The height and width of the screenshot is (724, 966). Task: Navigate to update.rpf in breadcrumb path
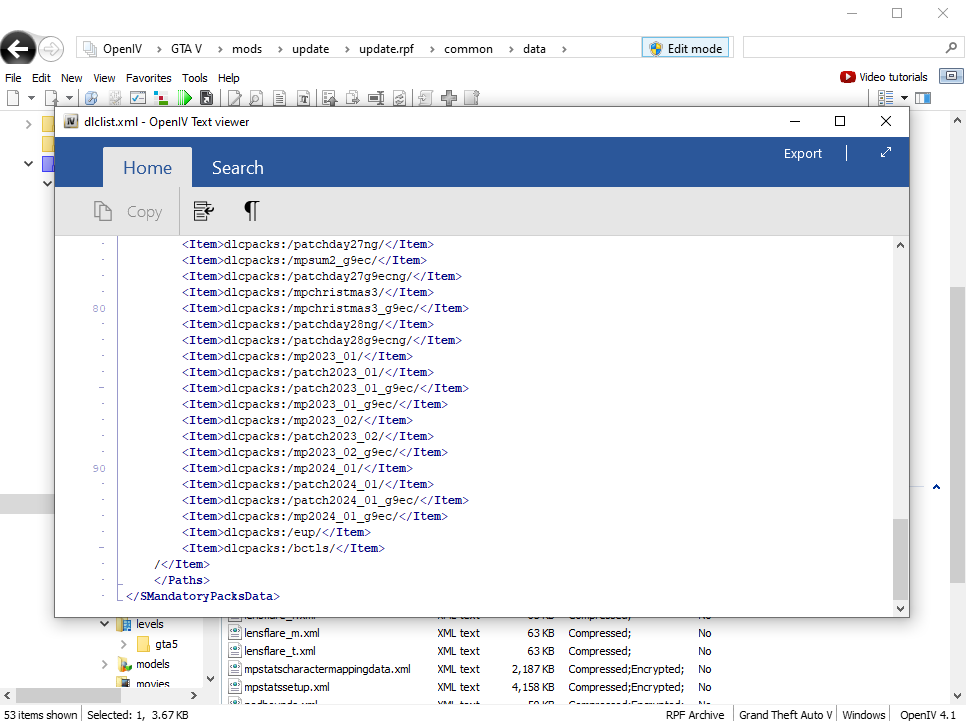pos(386,49)
